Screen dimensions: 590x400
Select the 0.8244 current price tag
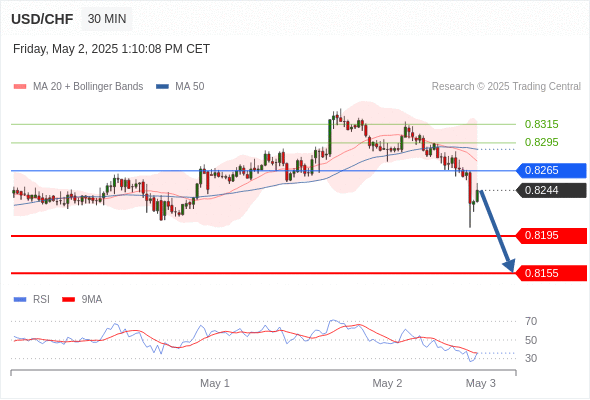[x=551, y=190]
